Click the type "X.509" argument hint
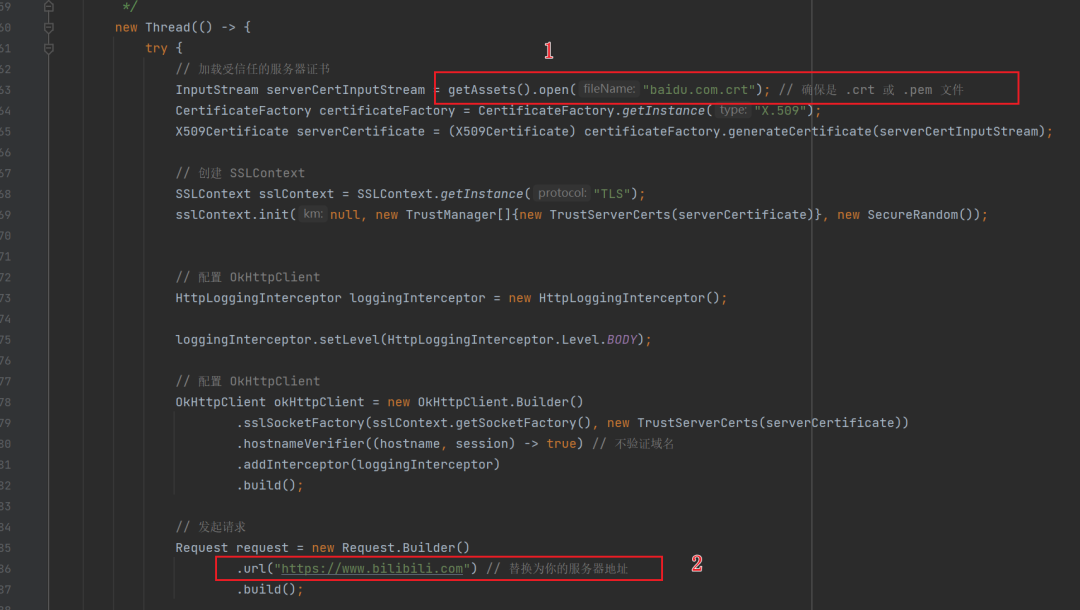The height and width of the screenshot is (610, 1080). pos(732,110)
